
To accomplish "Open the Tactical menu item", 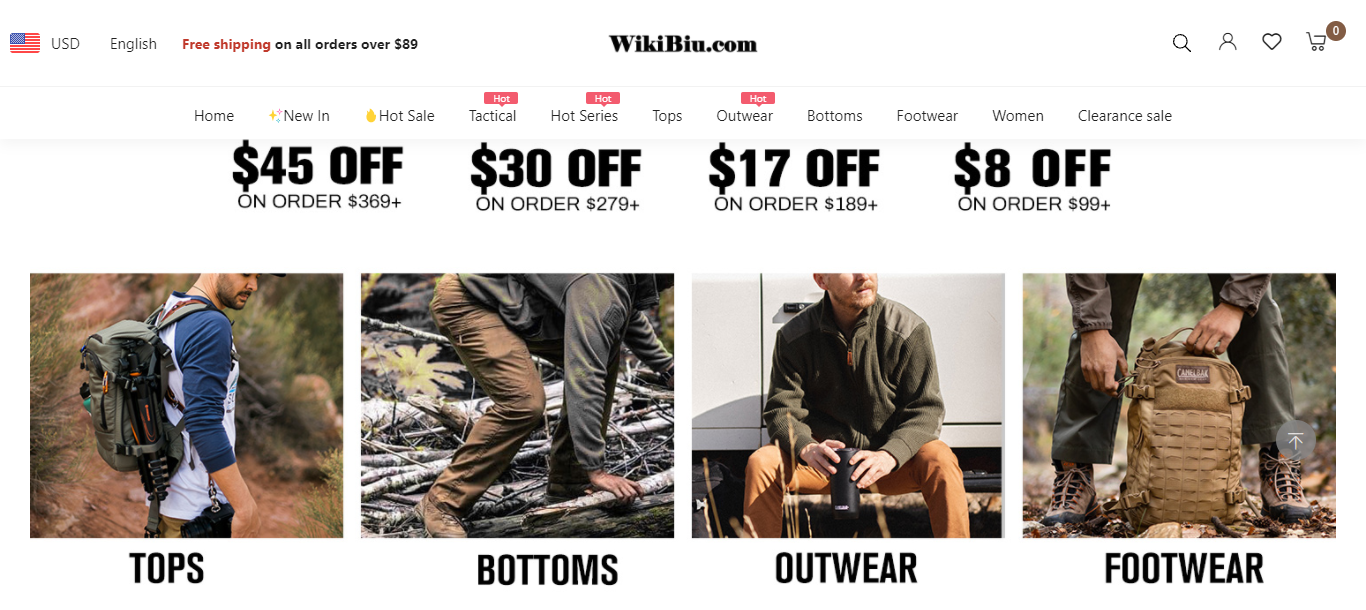I will [492, 116].
